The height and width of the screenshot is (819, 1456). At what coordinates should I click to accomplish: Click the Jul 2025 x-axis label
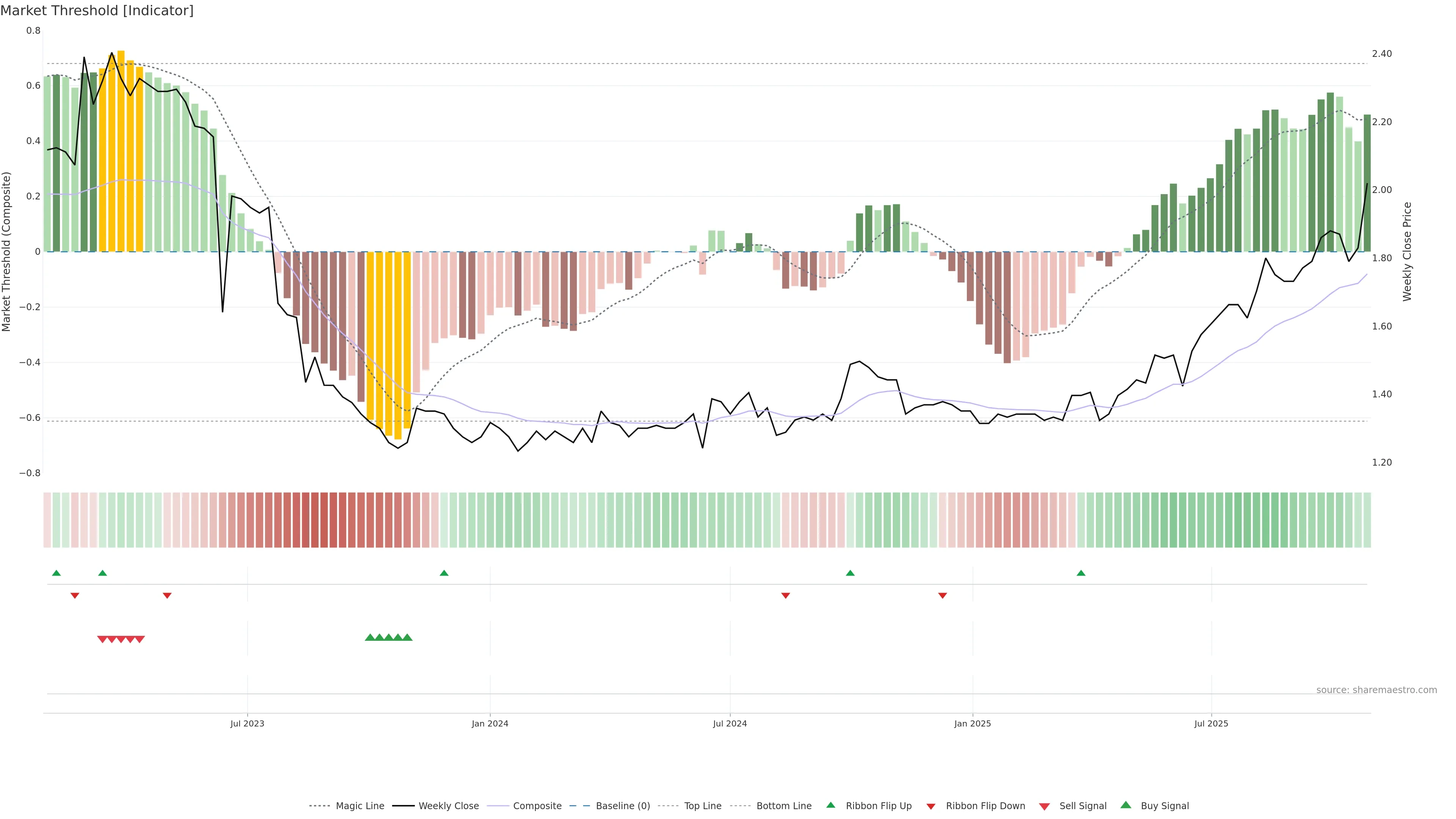[1211, 723]
